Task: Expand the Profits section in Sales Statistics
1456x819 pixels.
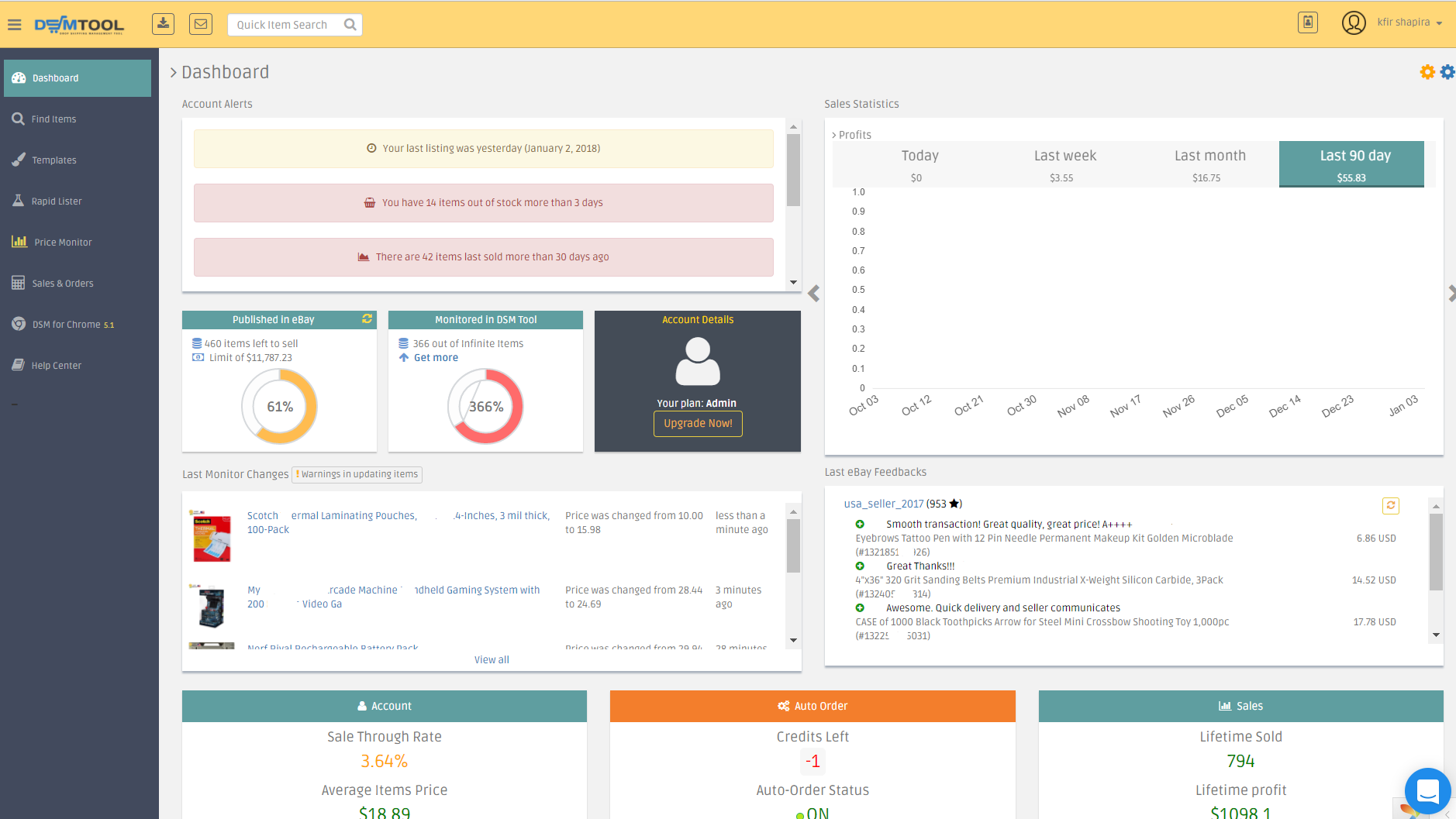Action: (x=852, y=134)
